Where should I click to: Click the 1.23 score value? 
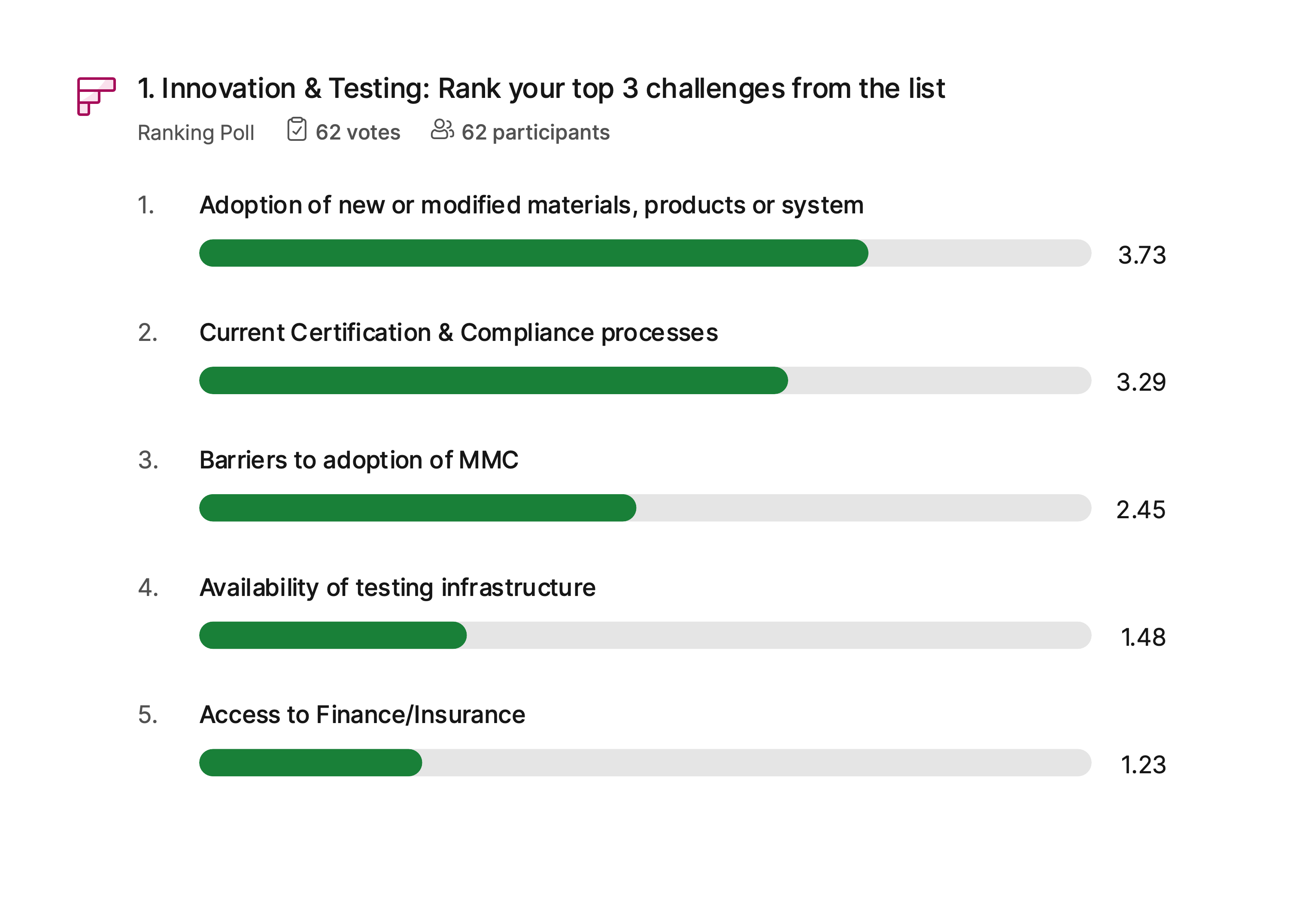[x=1143, y=765]
